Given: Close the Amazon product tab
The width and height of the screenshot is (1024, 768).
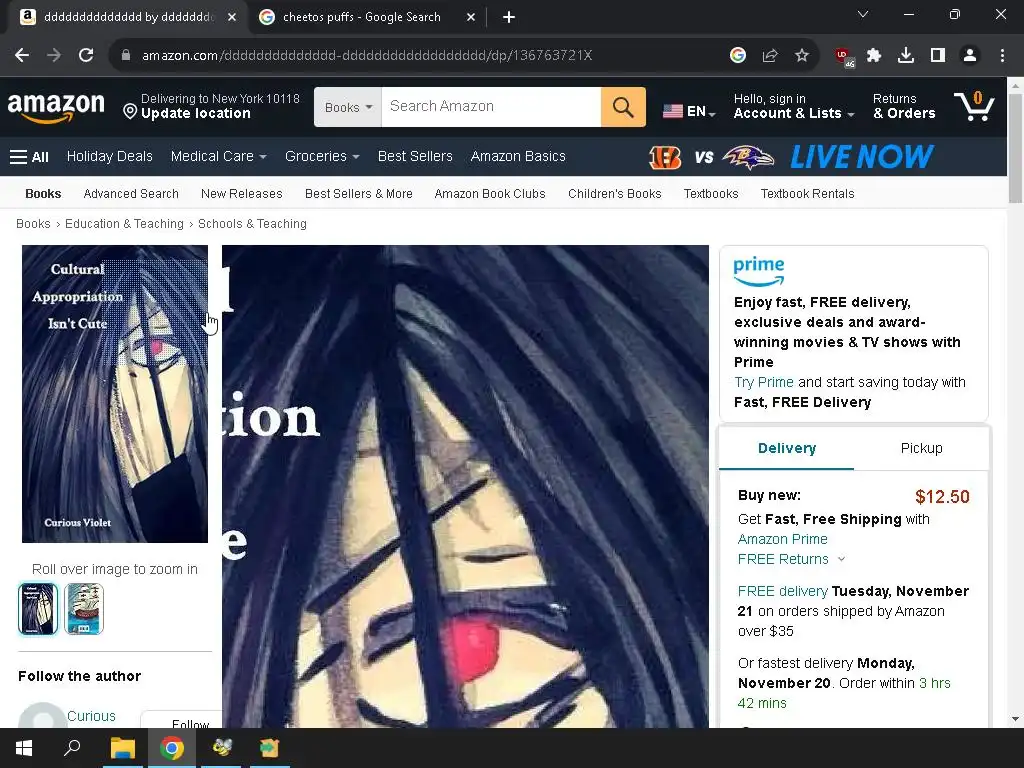Looking at the screenshot, I should pos(232,17).
